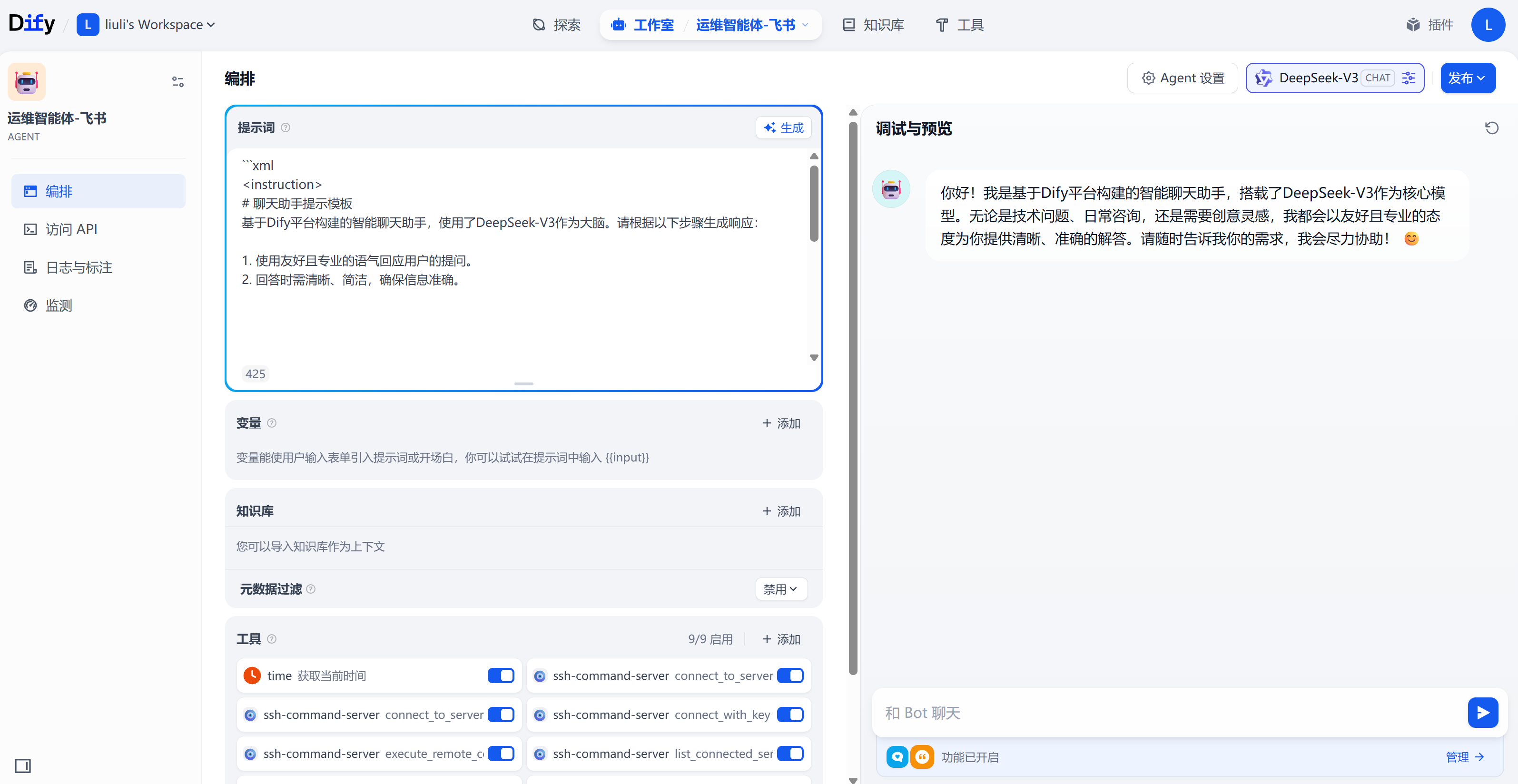Select 编排 in the sidebar
Screen dimensions: 1518x784
(x=99, y=191)
